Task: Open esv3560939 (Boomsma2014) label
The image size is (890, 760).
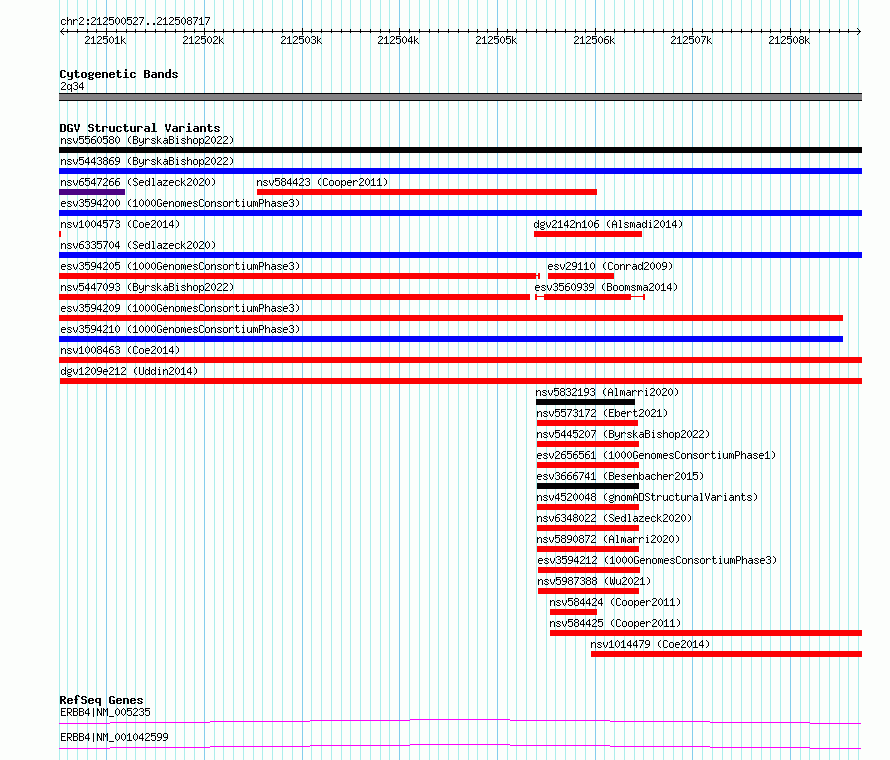Action: coord(606,287)
